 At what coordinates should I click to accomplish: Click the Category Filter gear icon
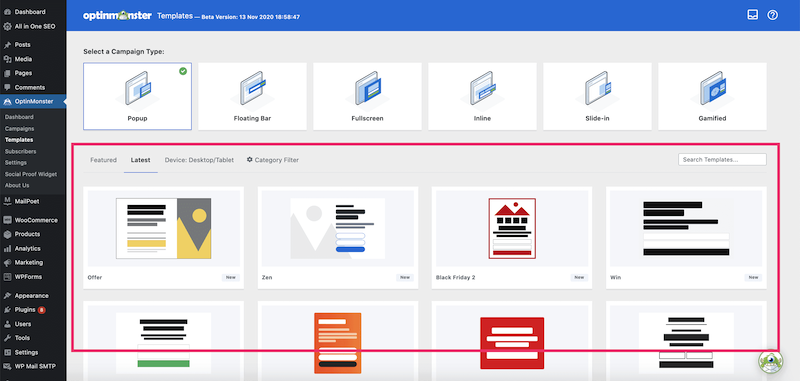point(249,160)
